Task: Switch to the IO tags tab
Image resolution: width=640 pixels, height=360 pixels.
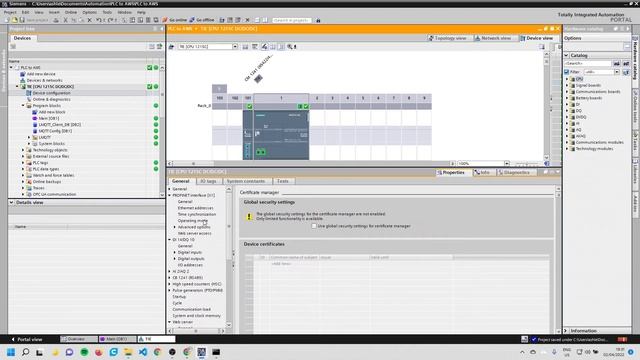Action: 208,181
